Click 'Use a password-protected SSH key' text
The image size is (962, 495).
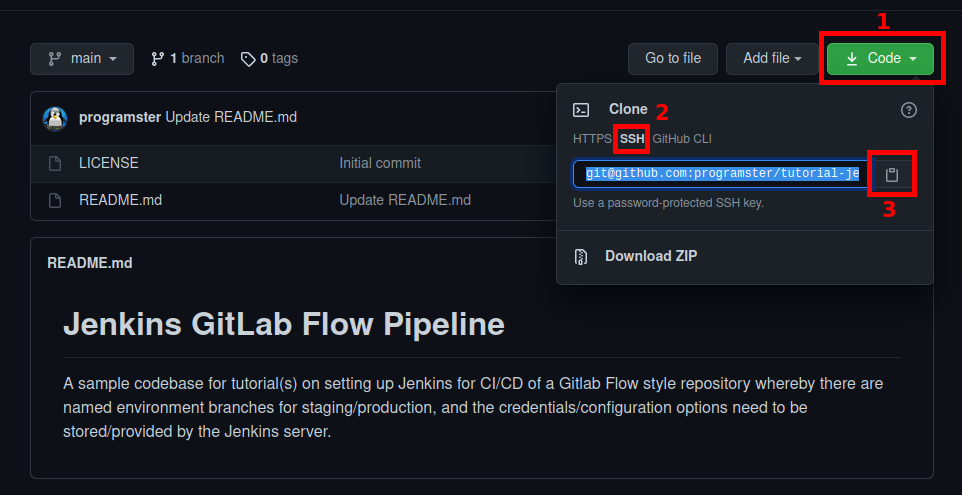pos(668,203)
